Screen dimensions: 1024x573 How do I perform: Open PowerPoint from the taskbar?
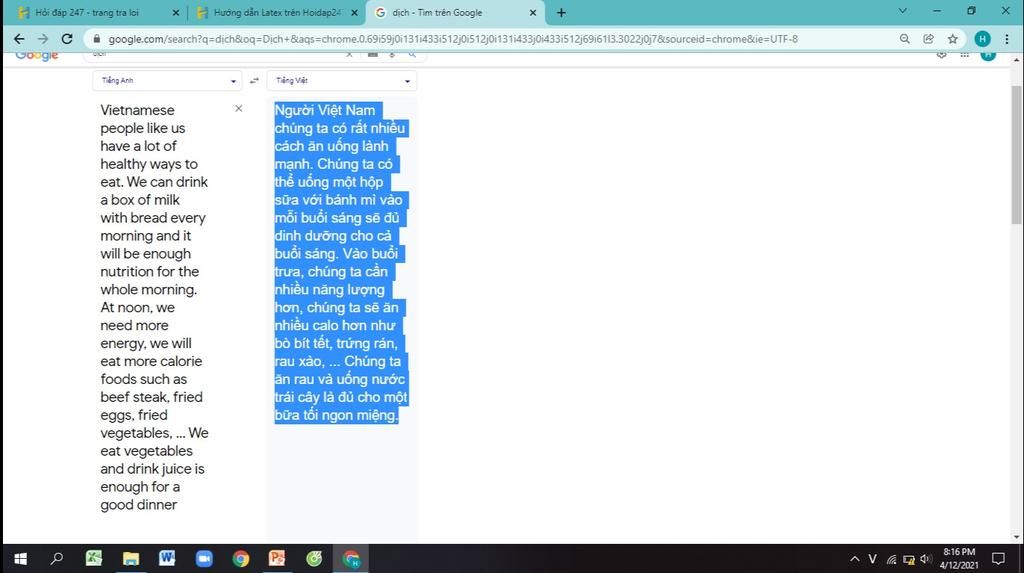click(x=278, y=559)
